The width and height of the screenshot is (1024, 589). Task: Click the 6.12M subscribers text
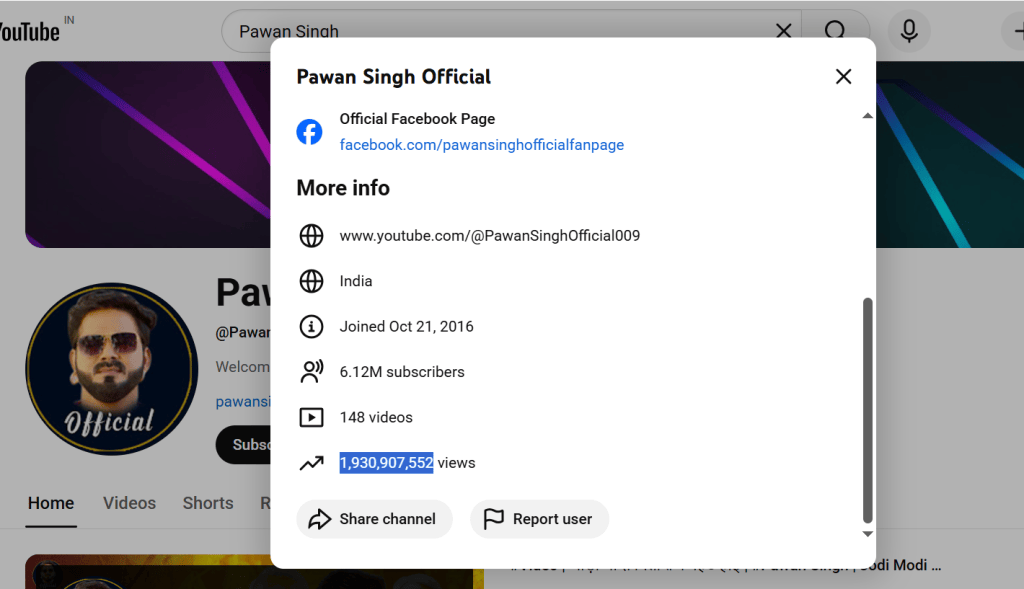[x=402, y=372]
